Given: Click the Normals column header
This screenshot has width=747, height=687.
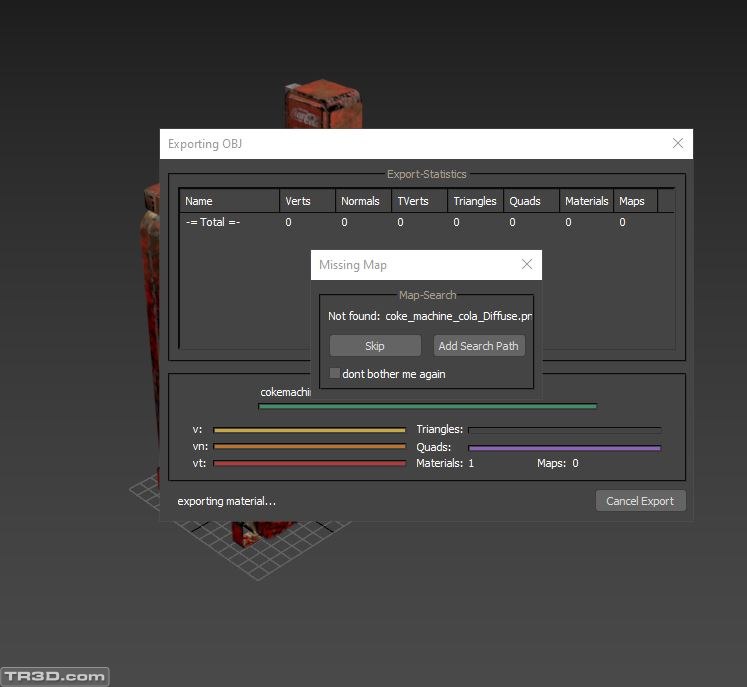Looking at the screenshot, I should [x=362, y=201].
